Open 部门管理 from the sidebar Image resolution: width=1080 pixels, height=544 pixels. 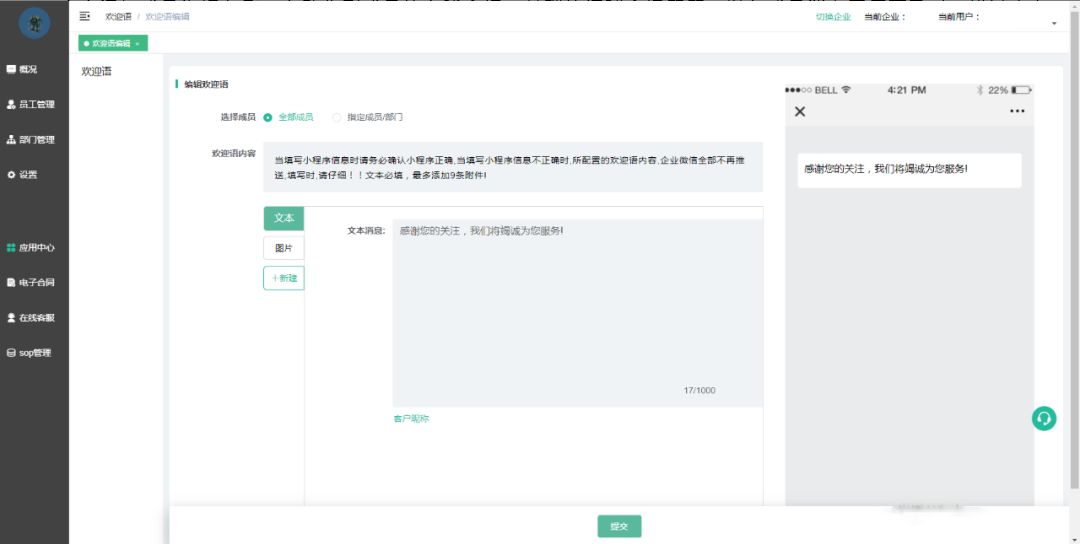(35, 139)
